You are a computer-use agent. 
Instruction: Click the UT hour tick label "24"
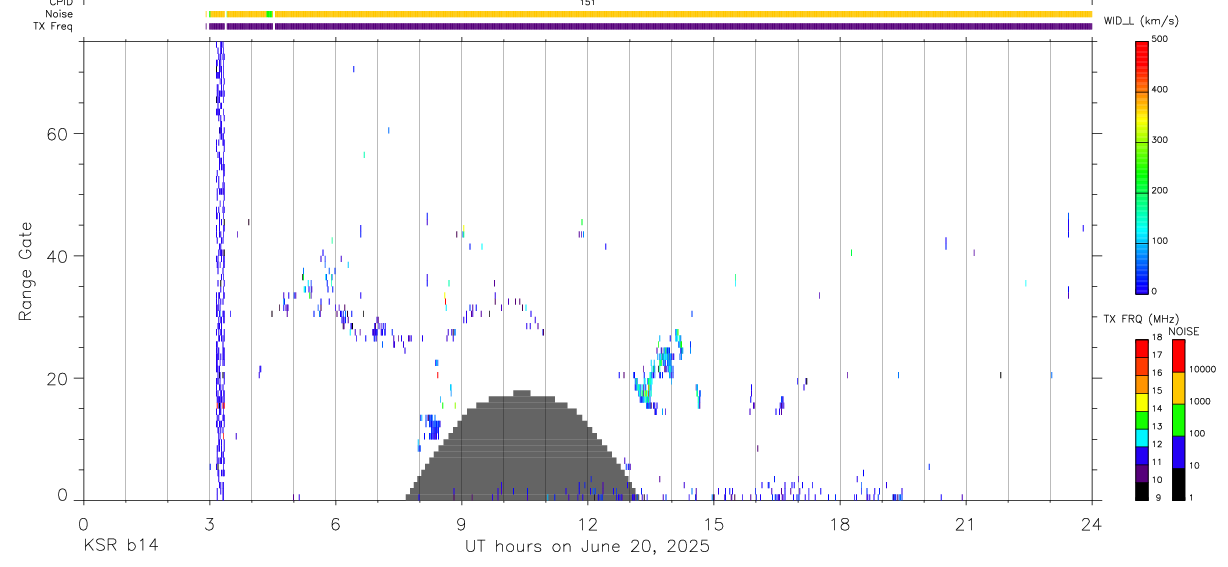1092,523
